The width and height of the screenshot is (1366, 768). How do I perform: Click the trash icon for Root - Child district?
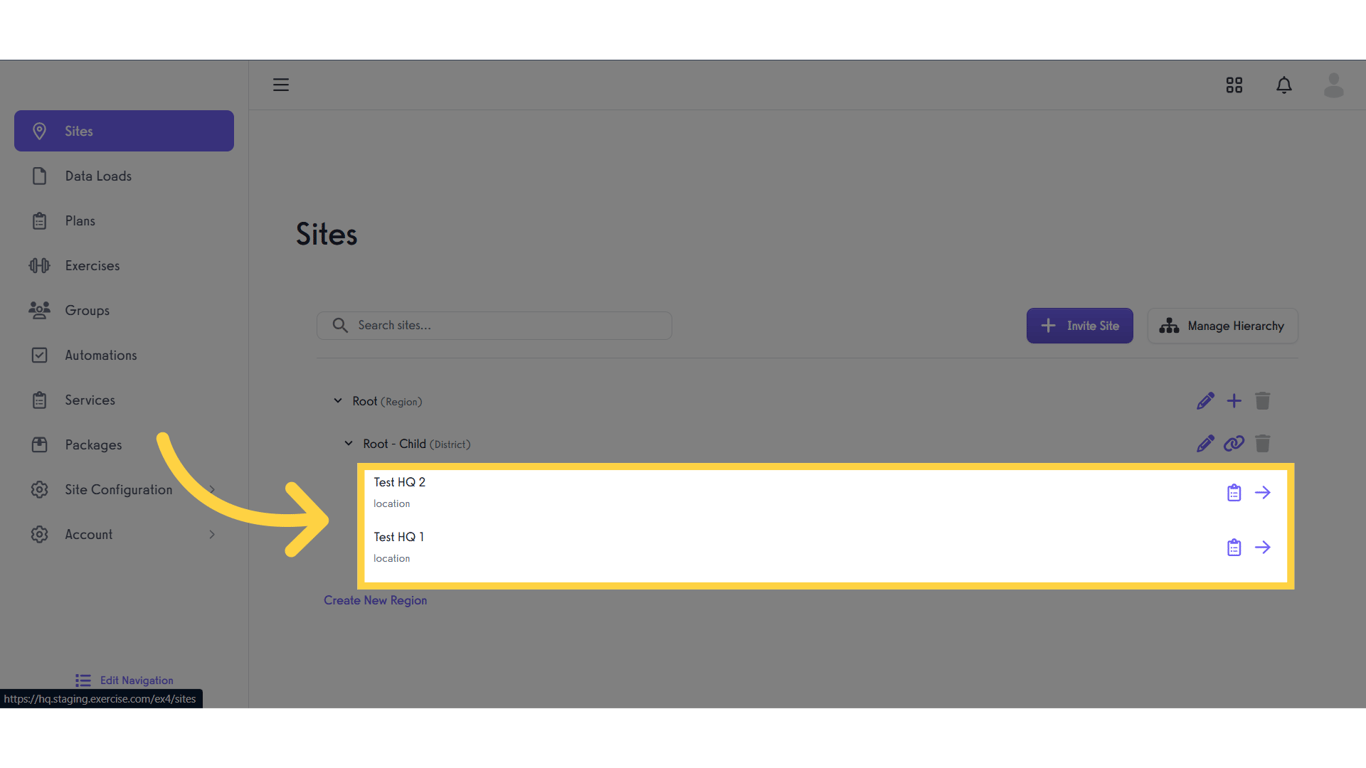pos(1262,443)
